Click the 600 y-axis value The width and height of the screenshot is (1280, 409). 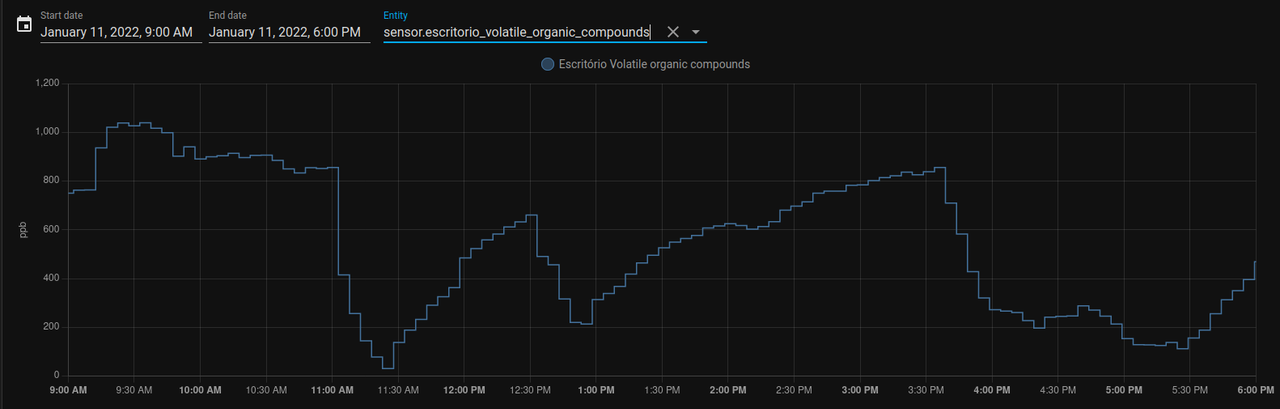(x=51, y=230)
